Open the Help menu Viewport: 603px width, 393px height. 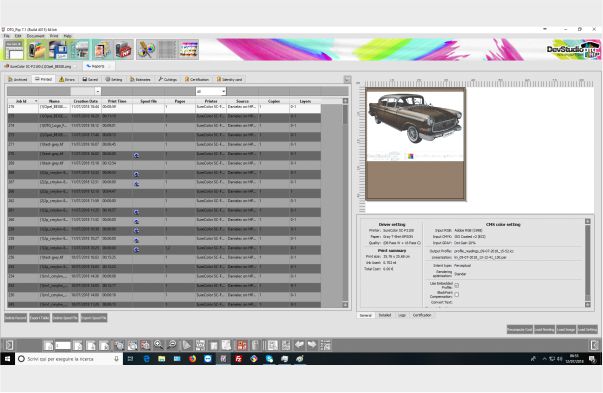[68, 36]
